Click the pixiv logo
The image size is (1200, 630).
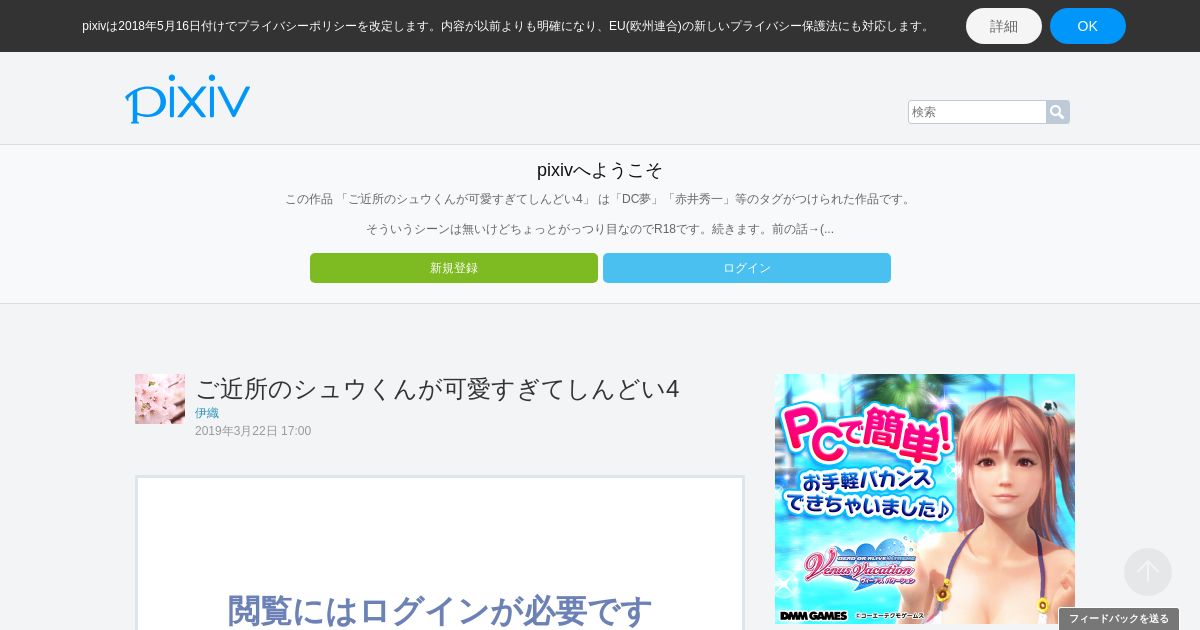click(187, 99)
